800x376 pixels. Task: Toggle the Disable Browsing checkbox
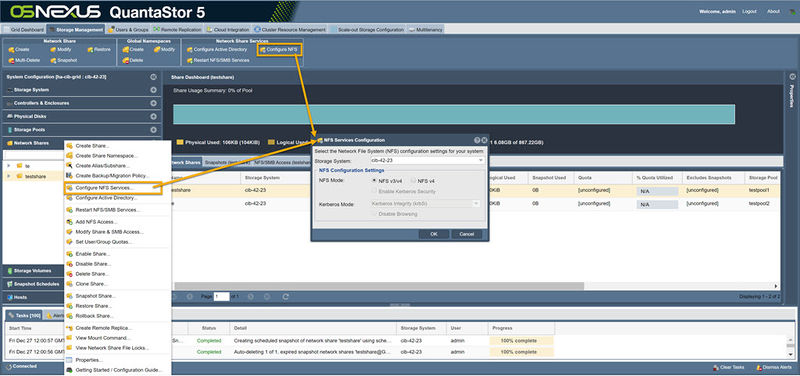pyautogui.click(x=374, y=214)
